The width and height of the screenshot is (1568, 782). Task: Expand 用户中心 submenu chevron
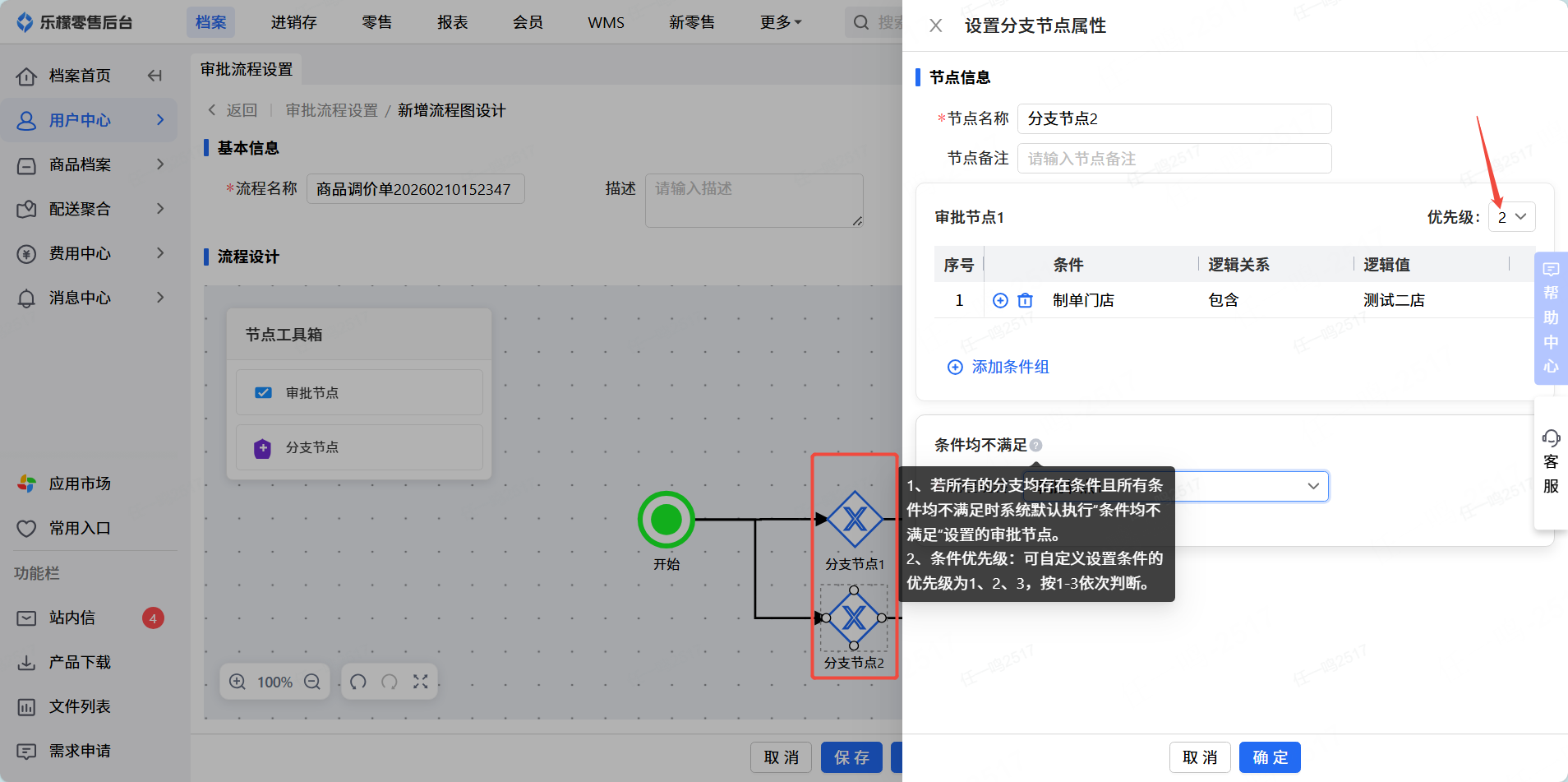pos(160,120)
